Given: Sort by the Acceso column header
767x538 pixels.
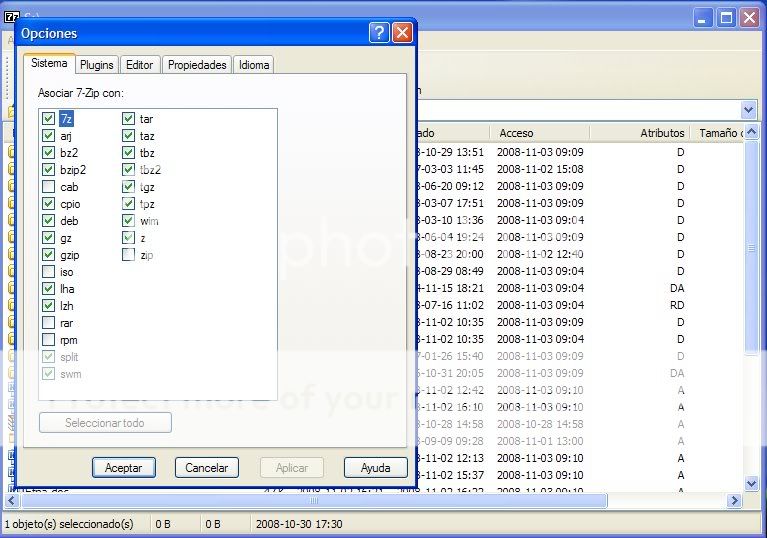Looking at the screenshot, I should (540, 133).
